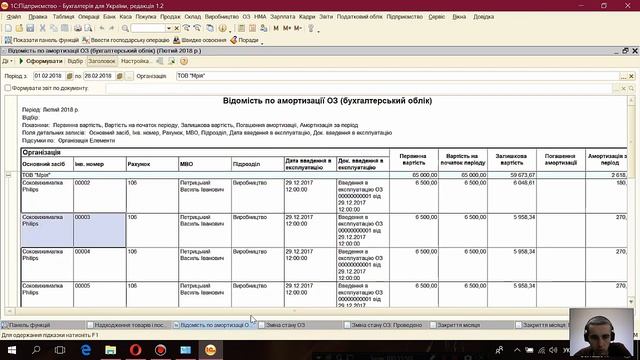Clear the Організація field with X

(631, 76)
